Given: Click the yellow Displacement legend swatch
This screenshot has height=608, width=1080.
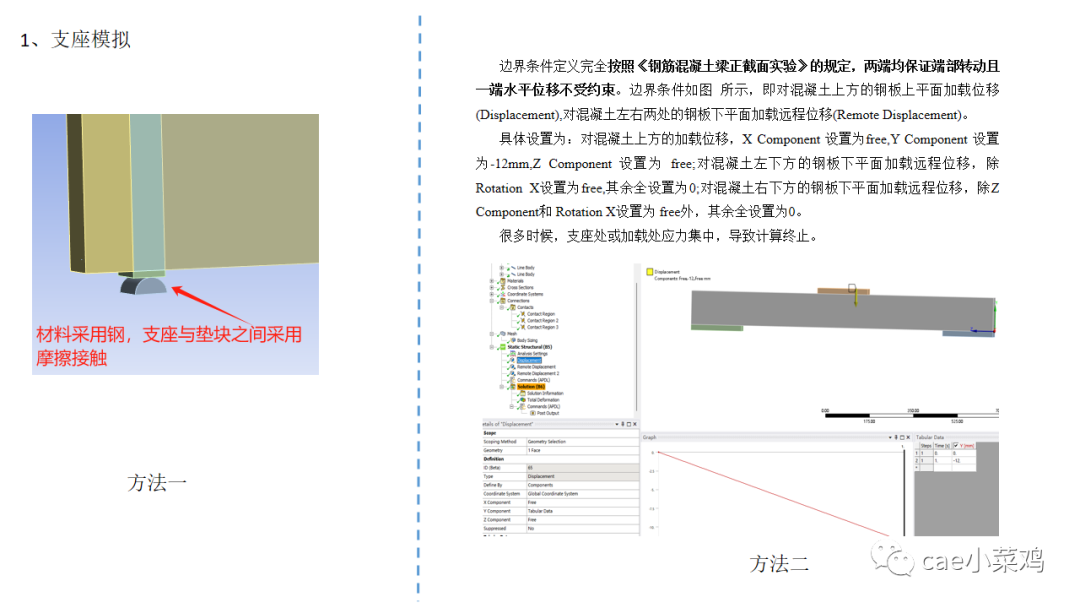Looking at the screenshot, I should [x=650, y=271].
